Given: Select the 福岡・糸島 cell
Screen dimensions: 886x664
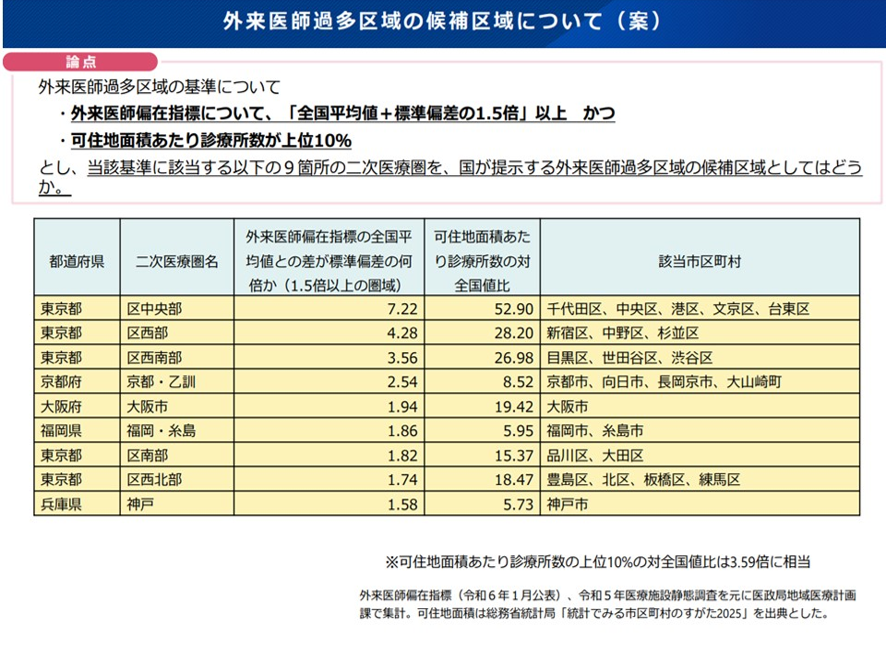Looking at the screenshot, I should [x=162, y=431].
